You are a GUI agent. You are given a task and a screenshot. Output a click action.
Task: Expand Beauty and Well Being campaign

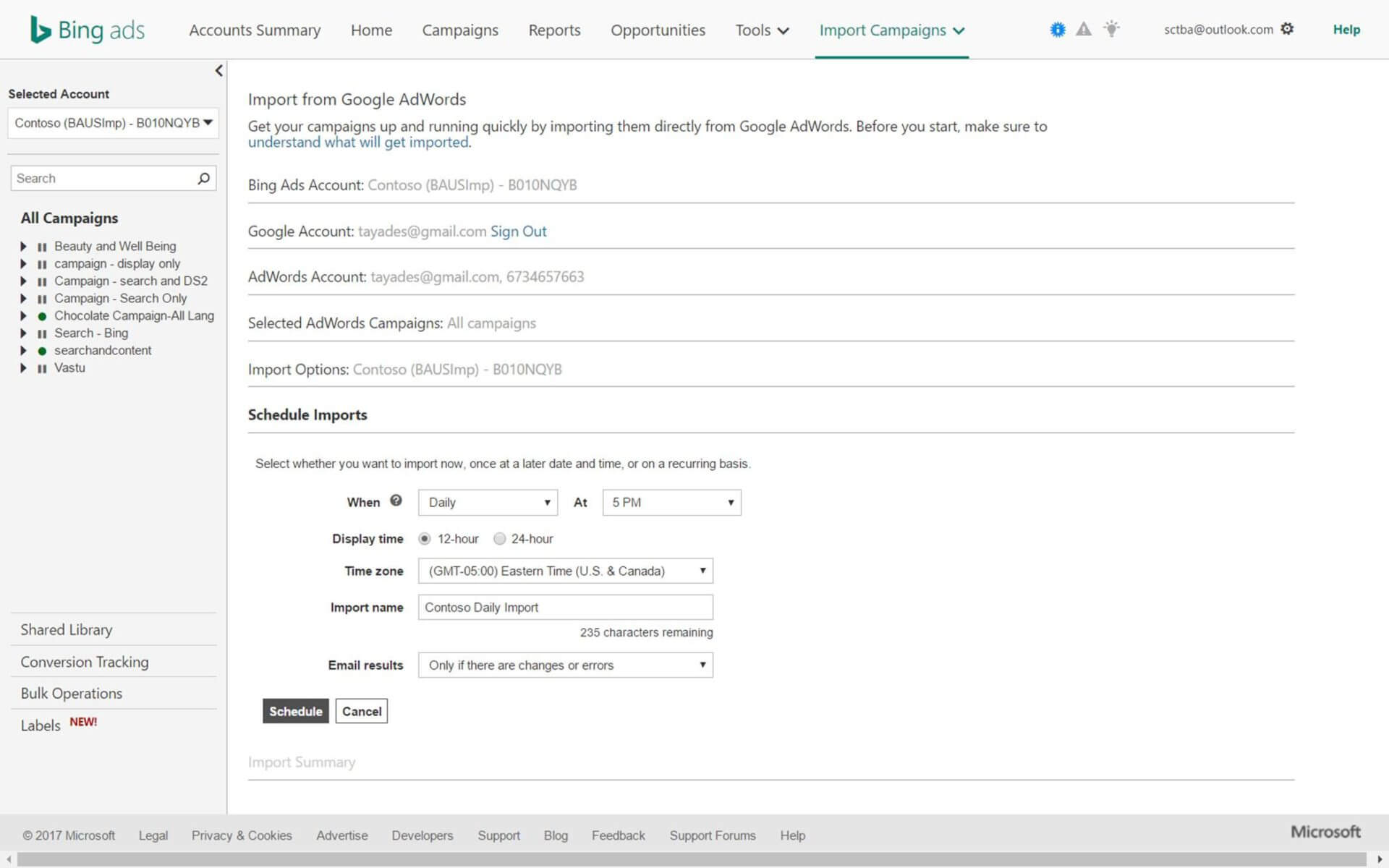pyautogui.click(x=23, y=247)
